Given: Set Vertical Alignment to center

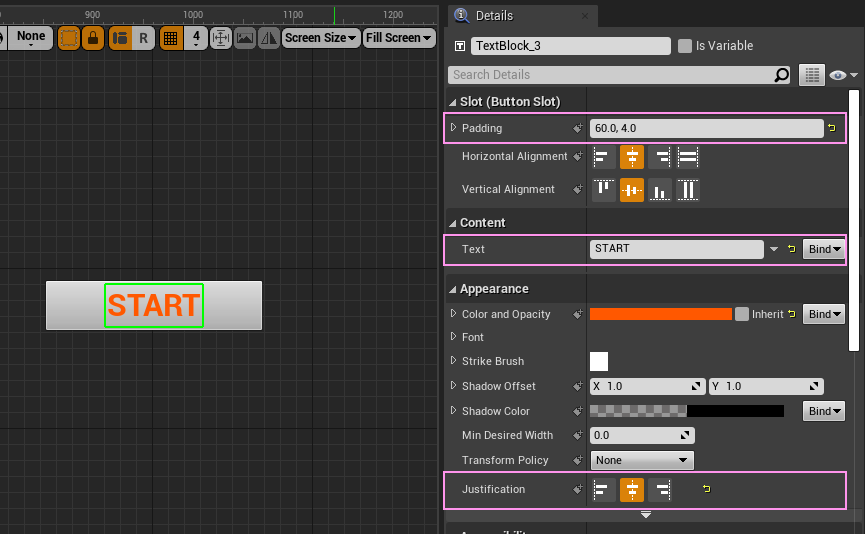Looking at the screenshot, I should point(632,190).
